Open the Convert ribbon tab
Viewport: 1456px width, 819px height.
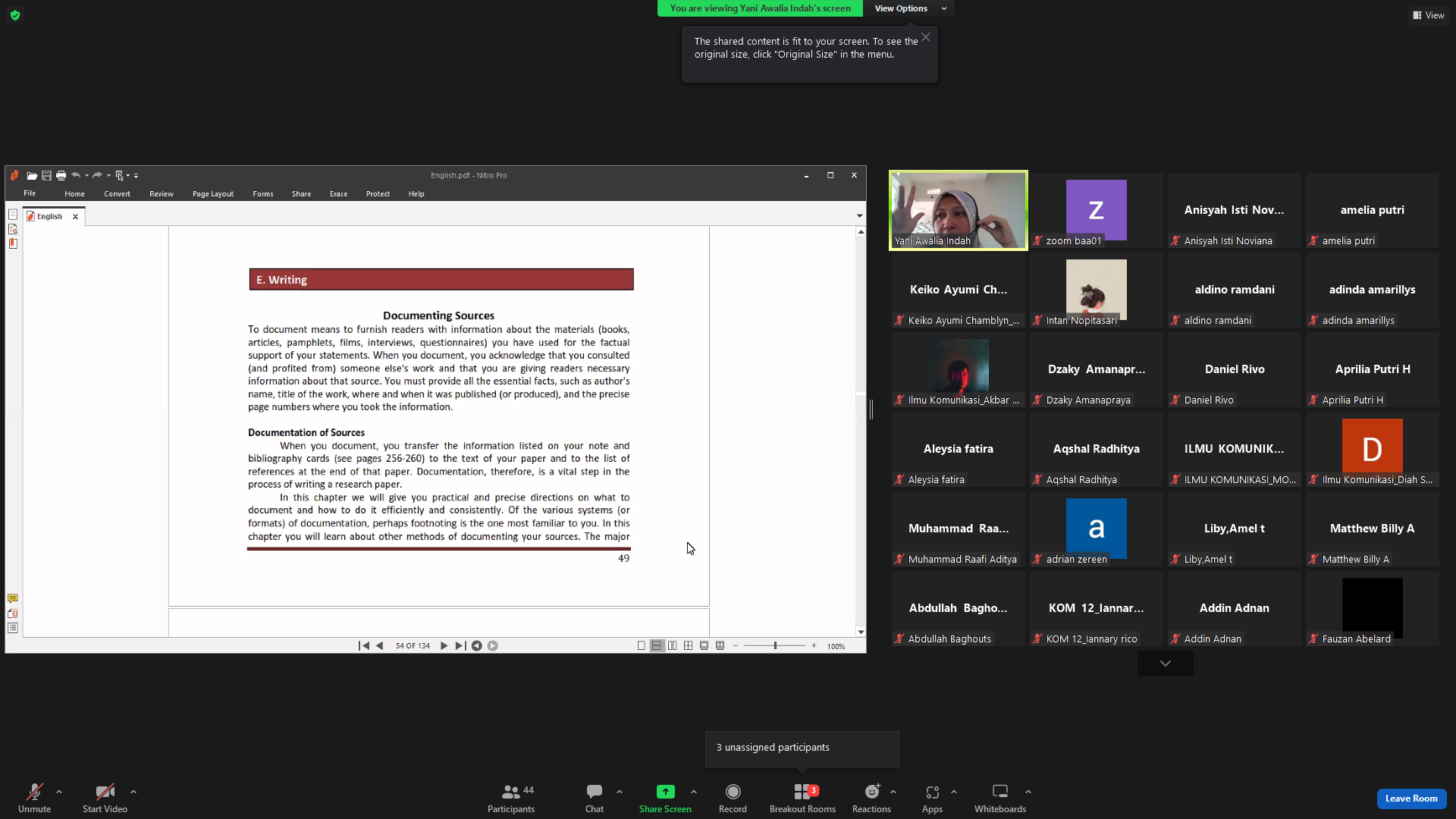coord(117,194)
